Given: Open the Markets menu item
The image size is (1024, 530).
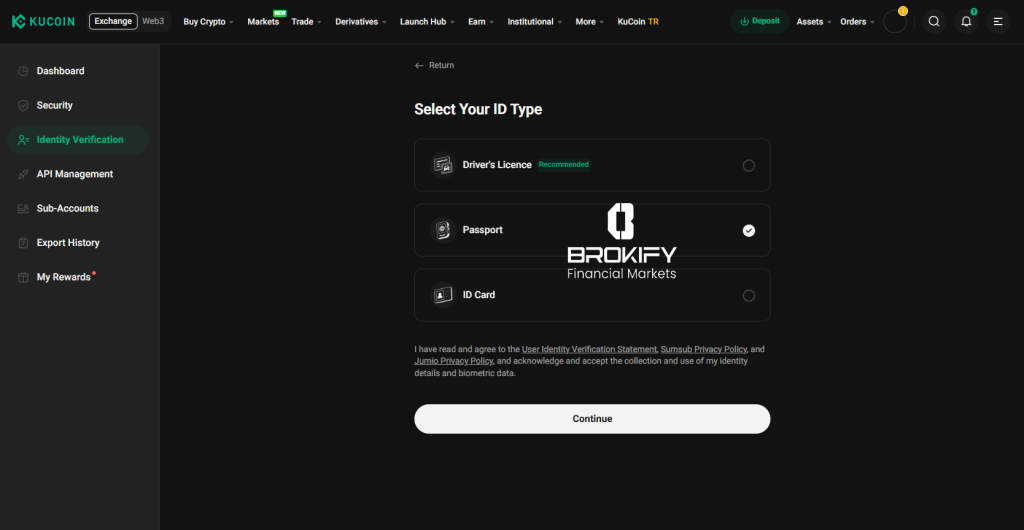Looking at the screenshot, I should pyautogui.click(x=263, y=22).
